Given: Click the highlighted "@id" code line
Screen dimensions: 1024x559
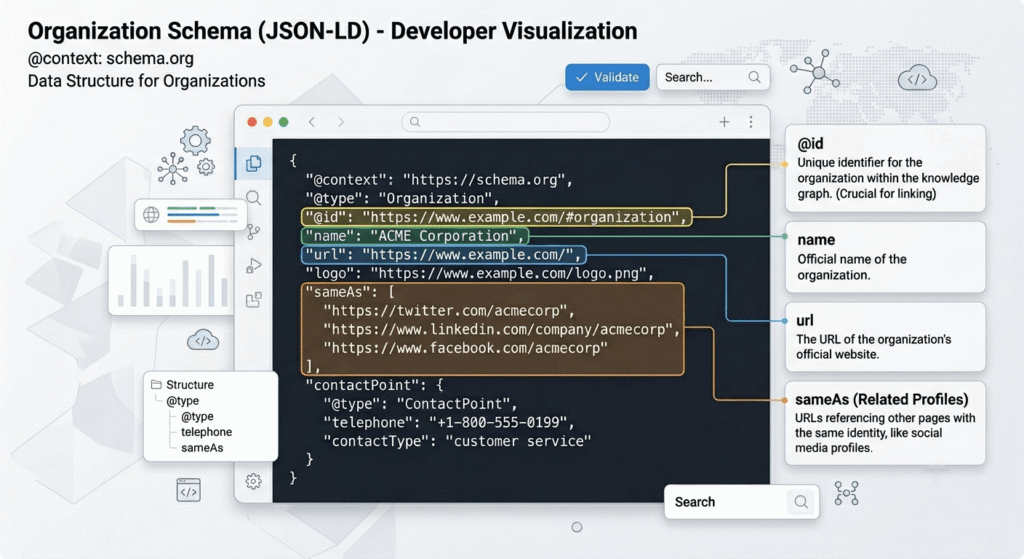Looking at the screenshot, I should click(496, 217).
